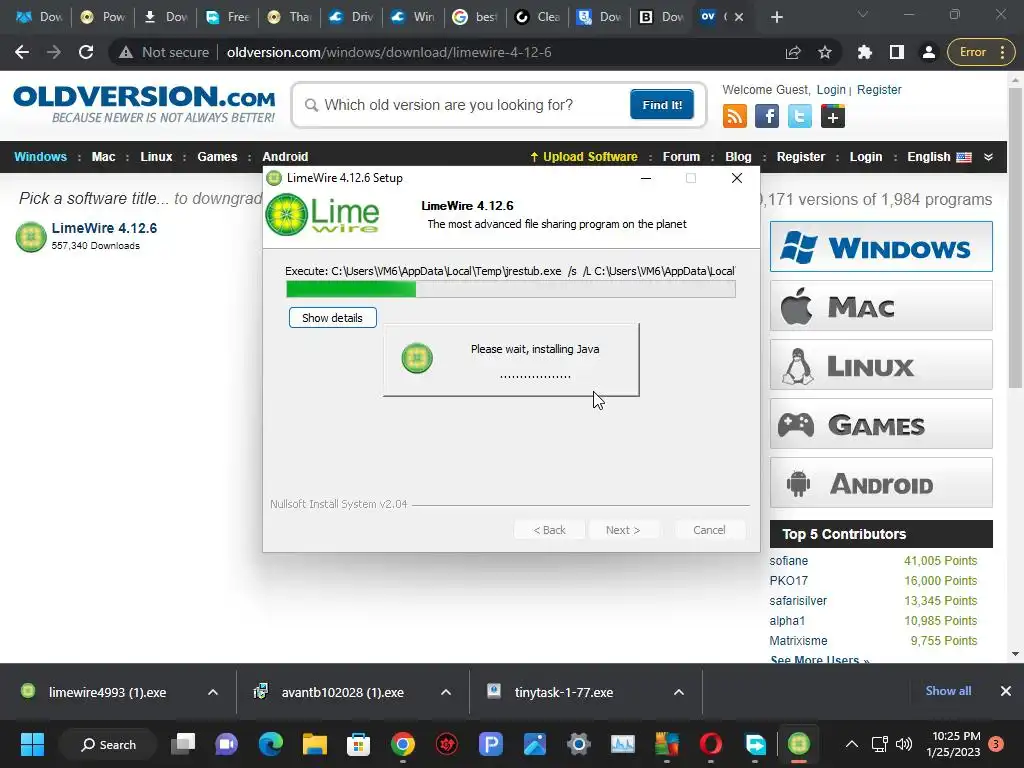Image resolution: width=1024 pixels, height=768 pixels.
Task: Open Chrome tab search chevron
Action: coord(863,14)
